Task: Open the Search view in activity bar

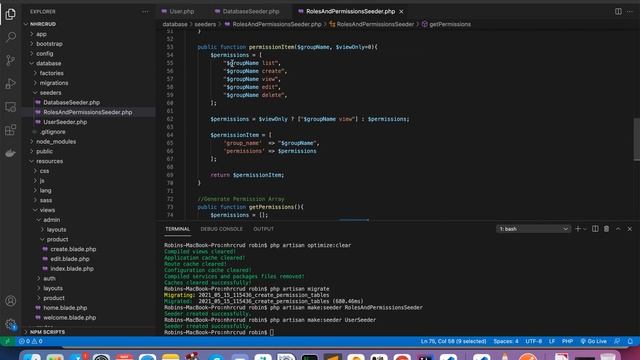Action: (x=11, y=37)
